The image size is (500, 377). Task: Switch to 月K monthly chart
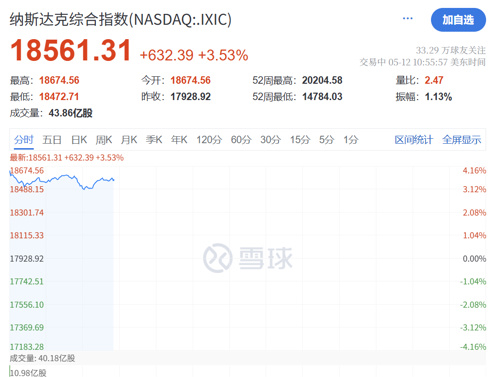[x=129, y=140]
